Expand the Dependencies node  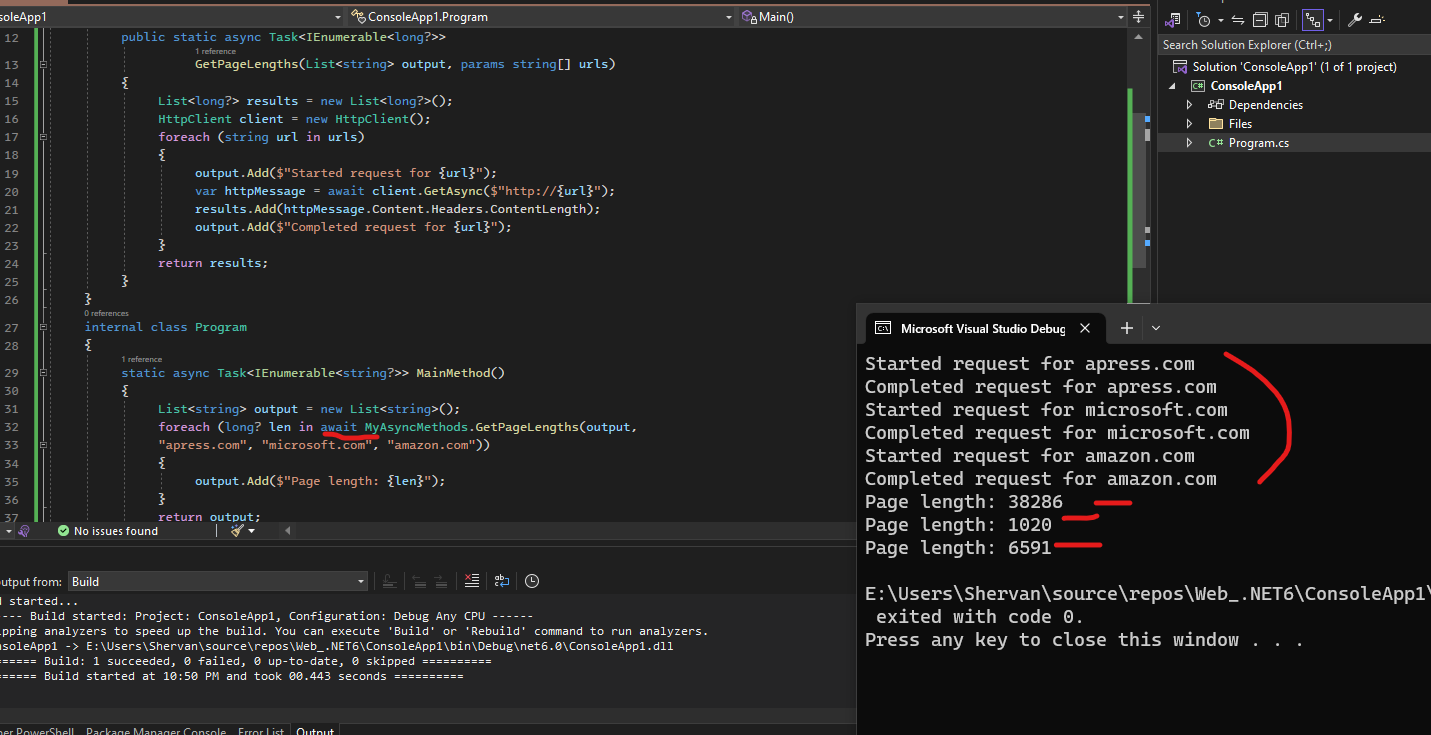coord(1189,105)
